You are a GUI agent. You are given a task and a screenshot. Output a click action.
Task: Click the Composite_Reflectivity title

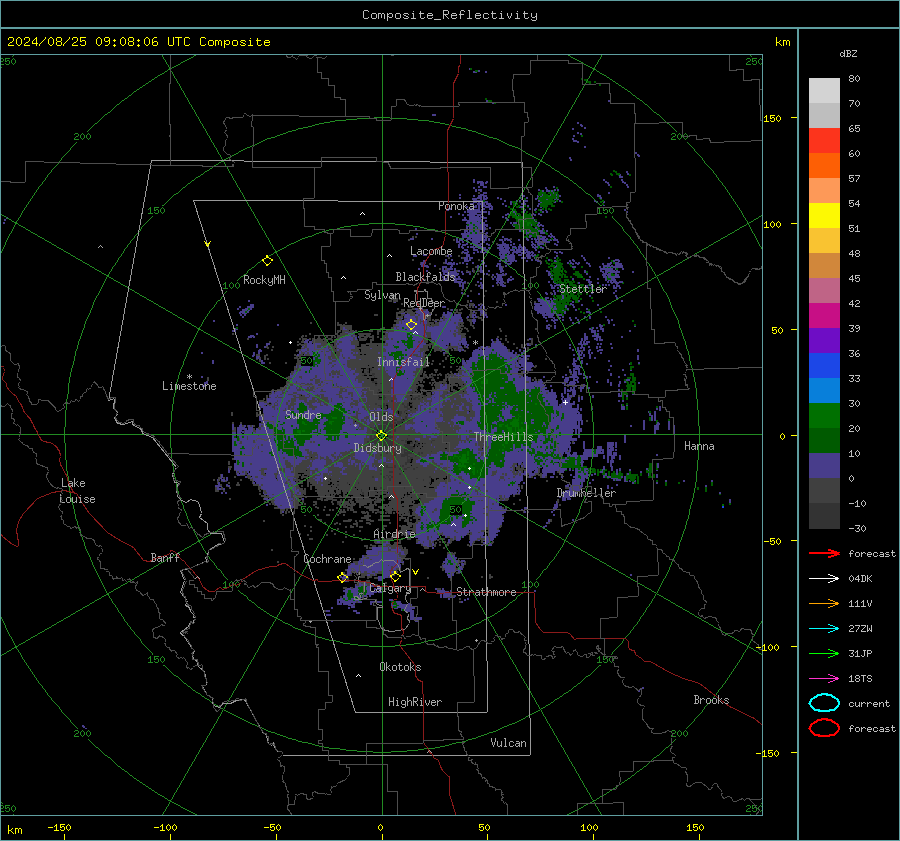tap(450, 15)
